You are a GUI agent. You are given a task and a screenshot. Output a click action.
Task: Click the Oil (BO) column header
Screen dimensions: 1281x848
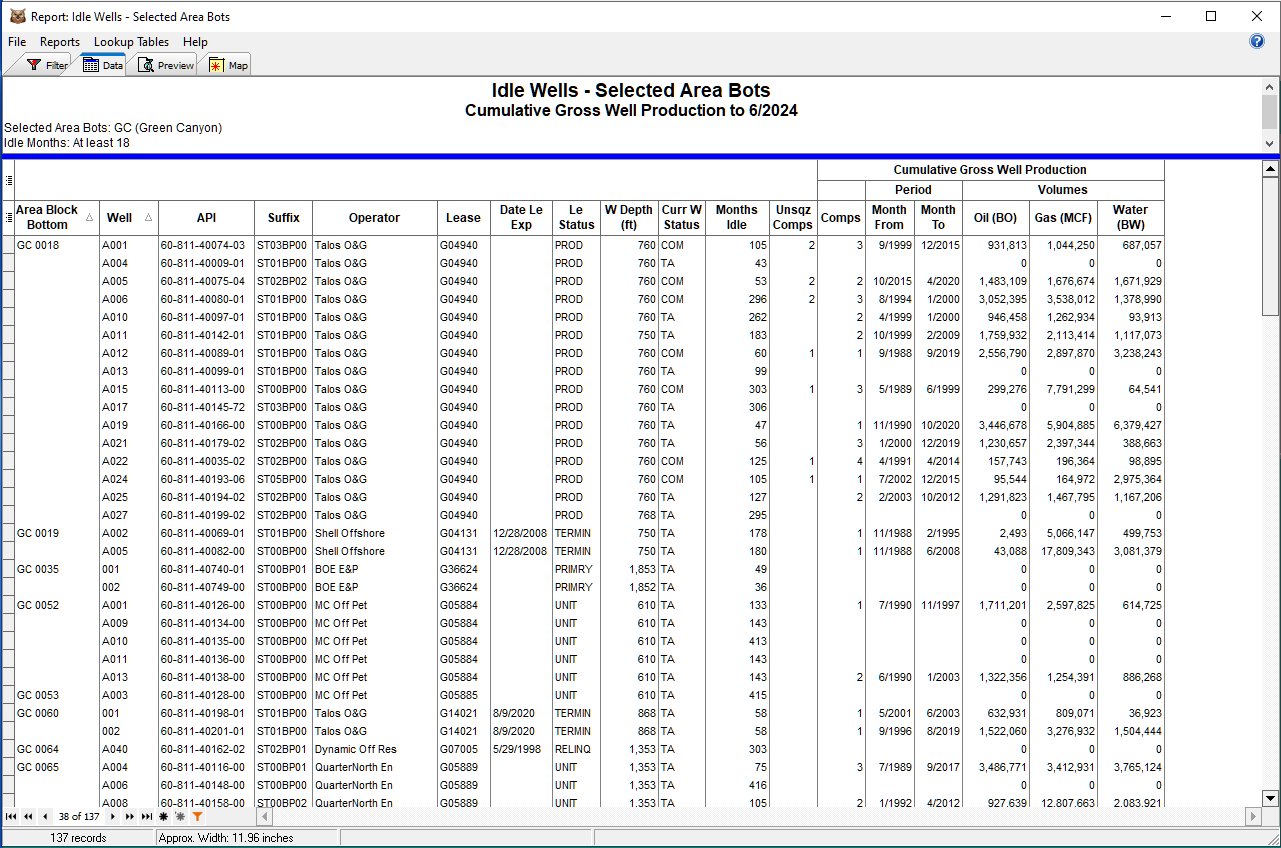pyautogui.click(x=995, y=217)
